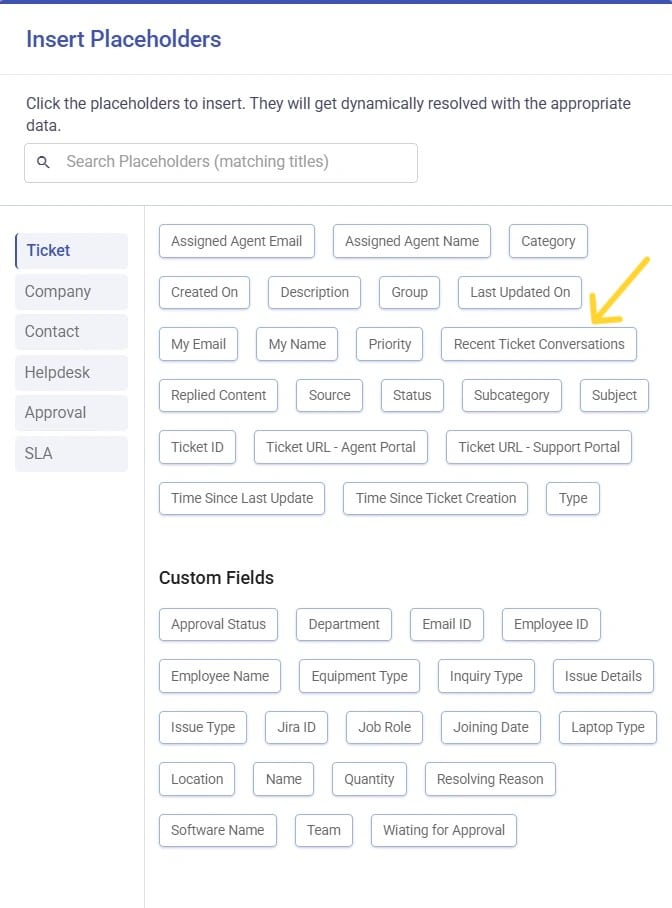This screenshot has width=672, height=908.
Task: Insert the Ticket ID placeholder
Action: pyautogui.click(x=197, y=447)
